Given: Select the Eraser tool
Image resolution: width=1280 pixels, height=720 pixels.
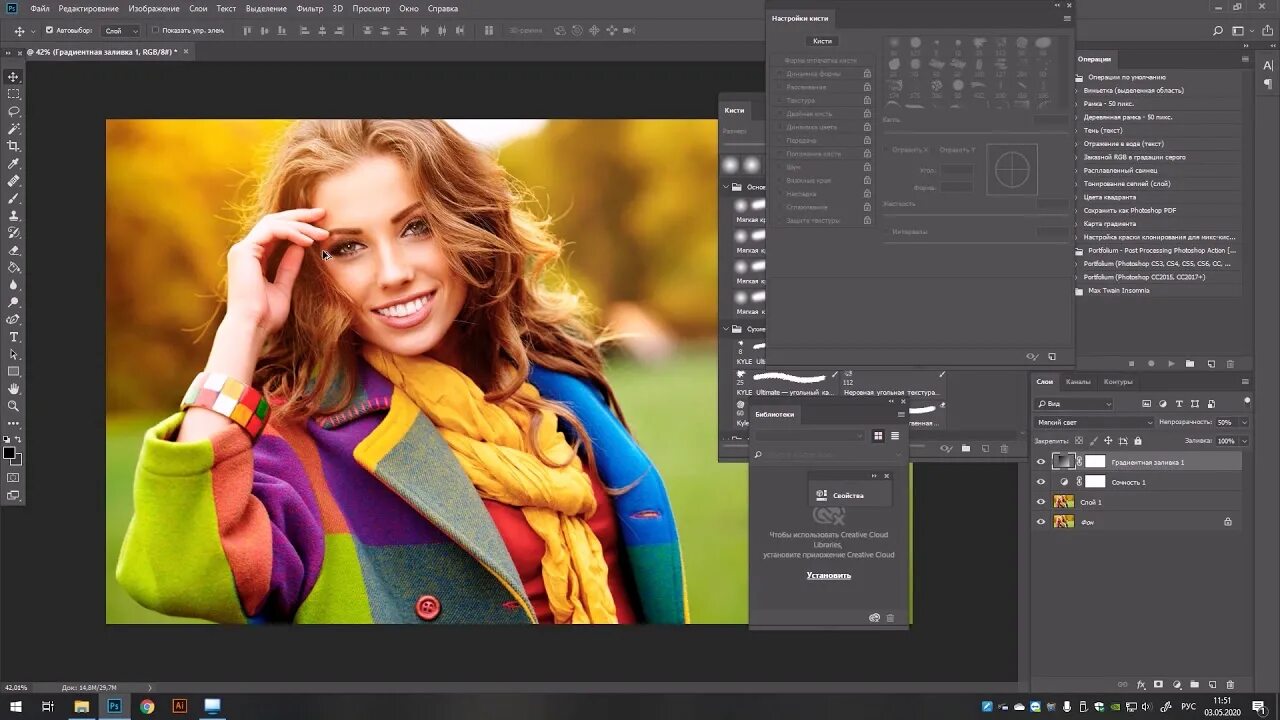Looking at the screenshot, I should pyautogui.click(x=14, y=250).
